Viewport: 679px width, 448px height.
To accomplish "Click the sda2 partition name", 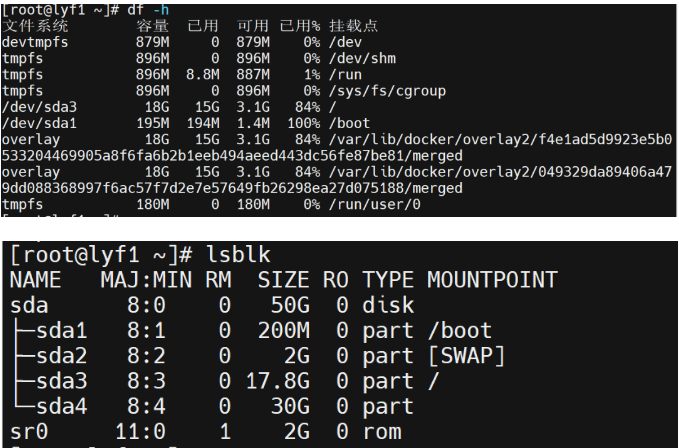I will tap(61, 356).
